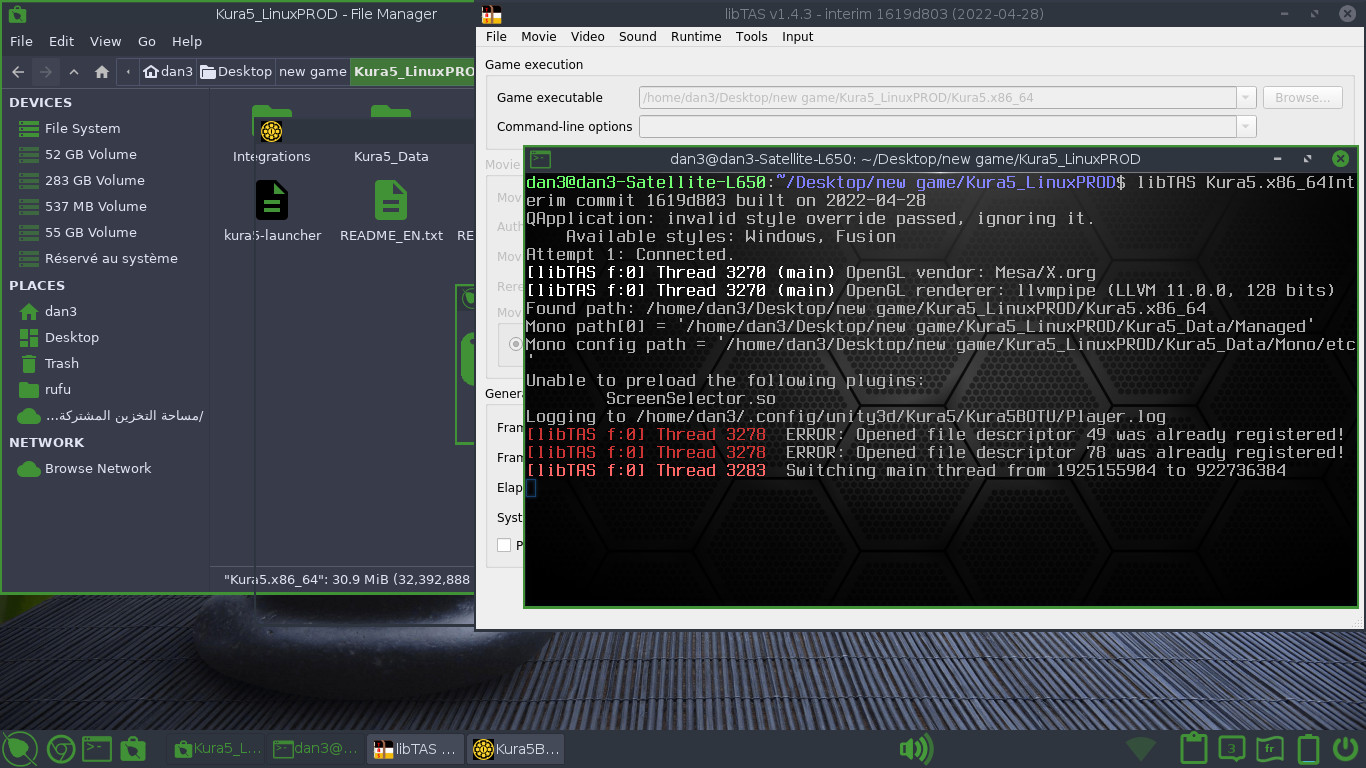Click the workspace 3 switcher icon
Viewport: 1366px width, 768px height.
(1232, 748)
